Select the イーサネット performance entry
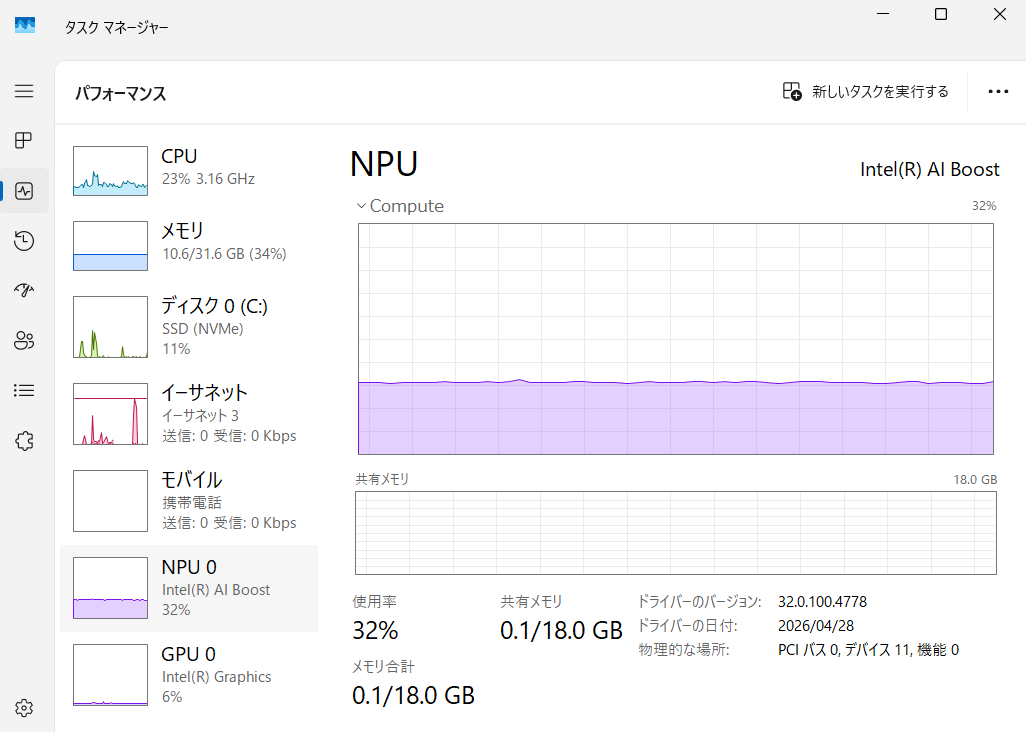1026x732 pixels. coord(189,413)
